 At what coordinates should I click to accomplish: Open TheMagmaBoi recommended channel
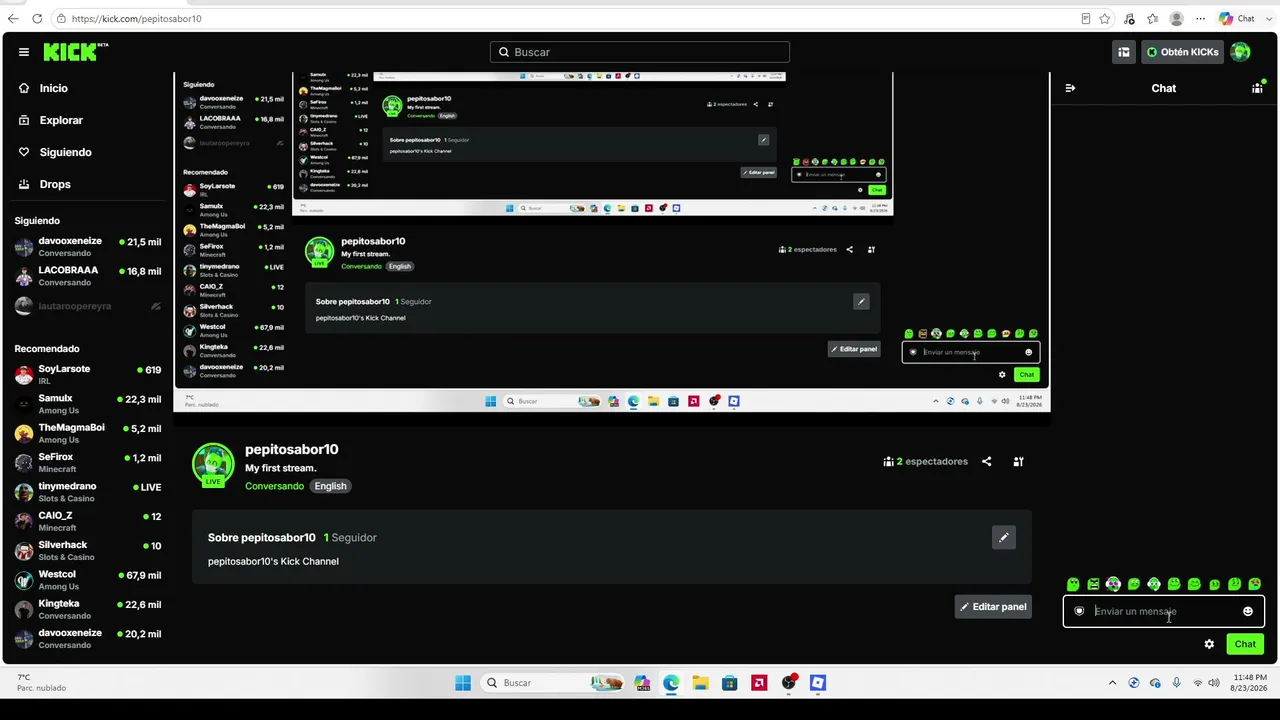click(x=88, y=433)
